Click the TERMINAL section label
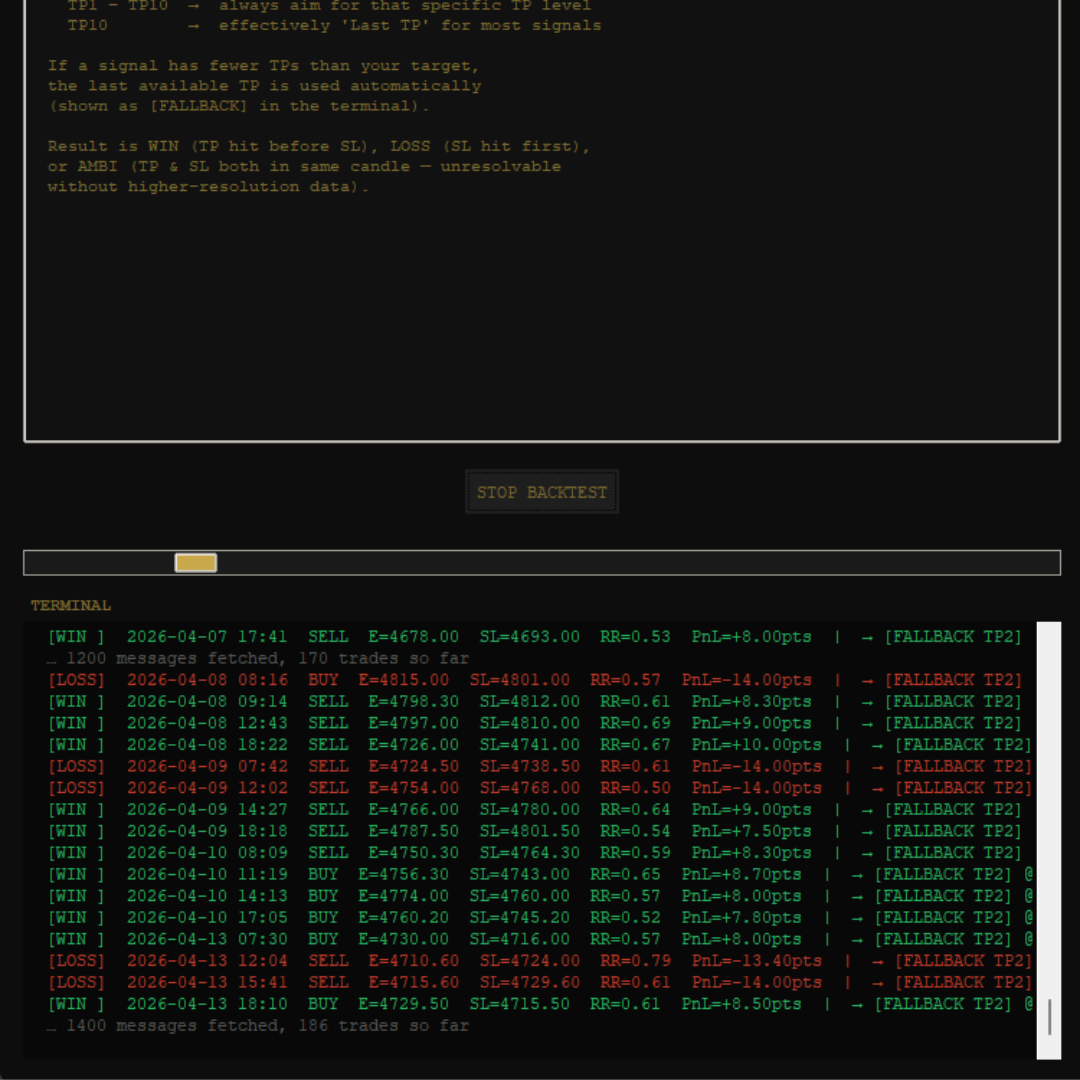The height and width of the screenshot is (1080, 1080). tap(70, 605)
